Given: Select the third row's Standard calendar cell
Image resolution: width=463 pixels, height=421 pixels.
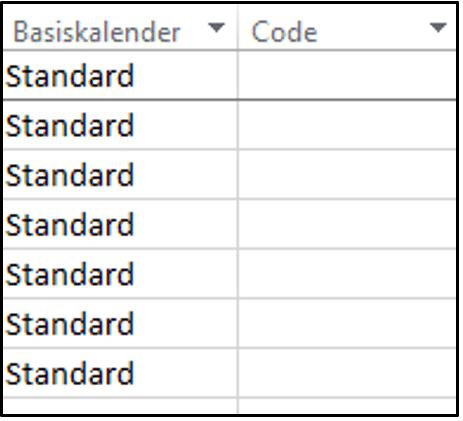Looking at the screenshot, I should click(120, 174).
